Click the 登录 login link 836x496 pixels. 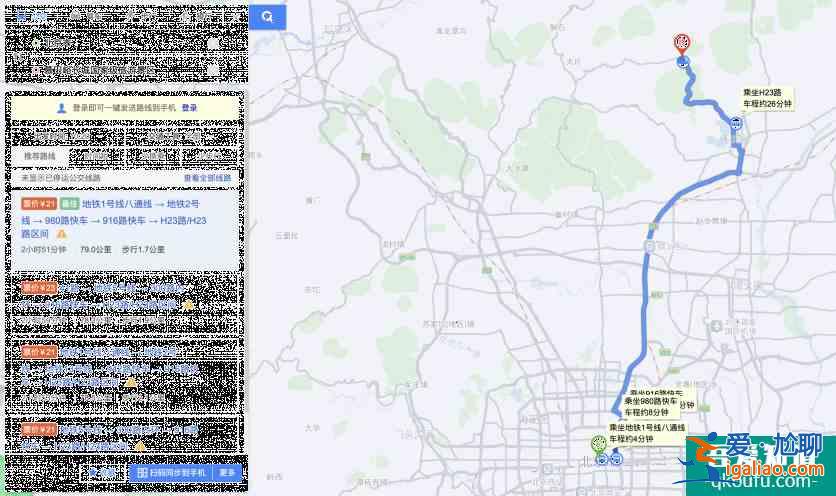189,107
